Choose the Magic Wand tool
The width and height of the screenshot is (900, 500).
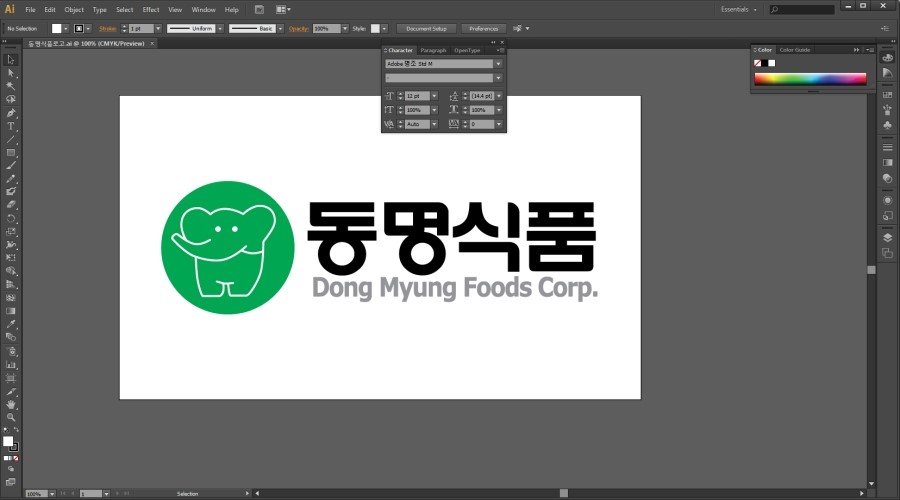click(11, 86)
